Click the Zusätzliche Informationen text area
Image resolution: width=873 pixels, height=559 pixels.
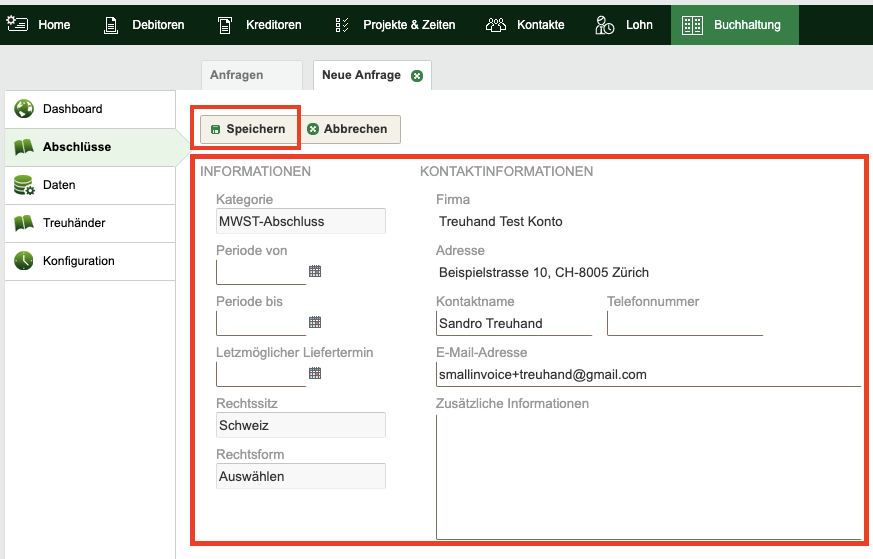tap(649, 477)
